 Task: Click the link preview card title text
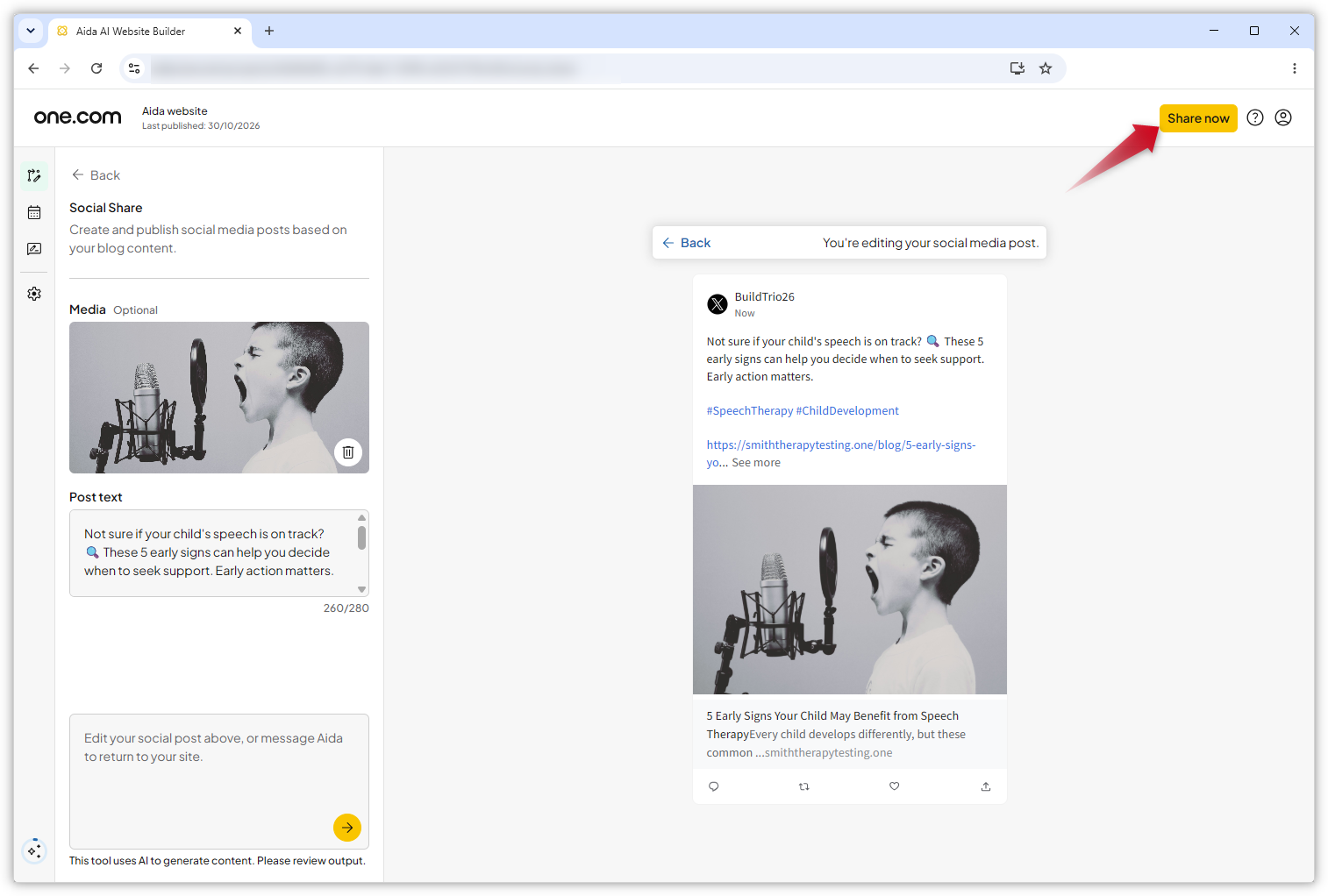(832, 725)
